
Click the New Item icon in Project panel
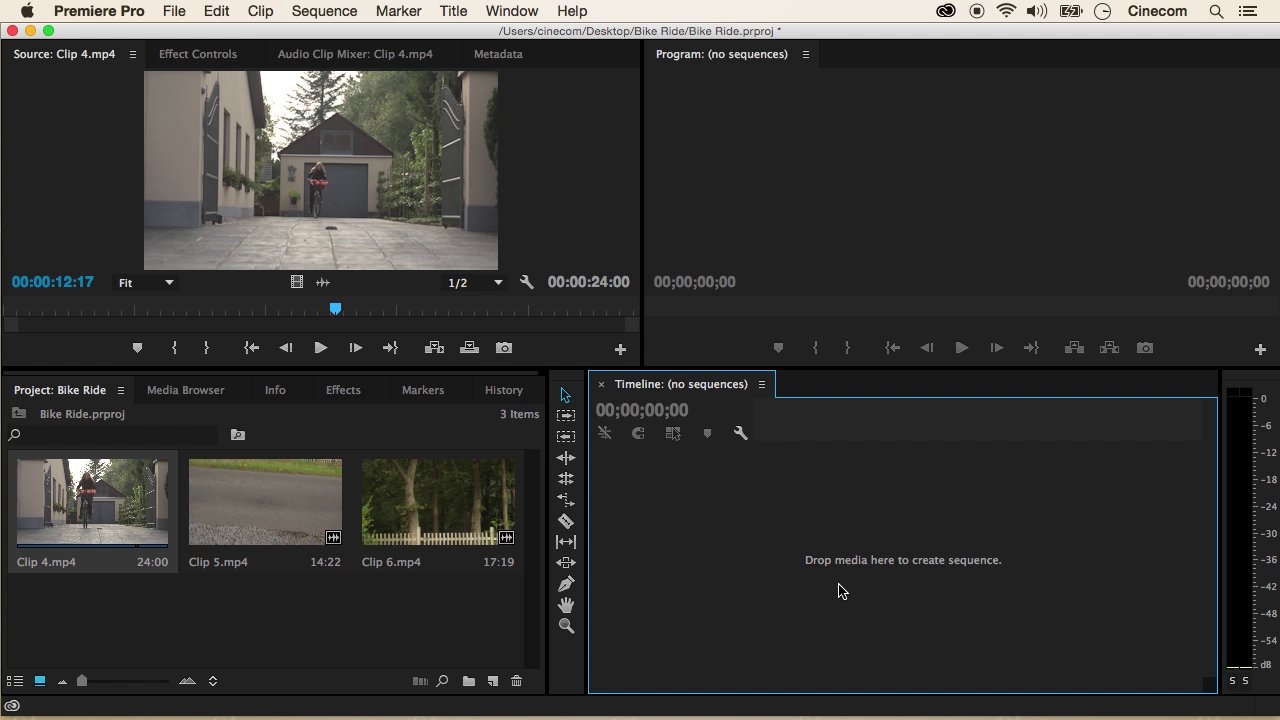pyautogui.click(x=493, y=681)
